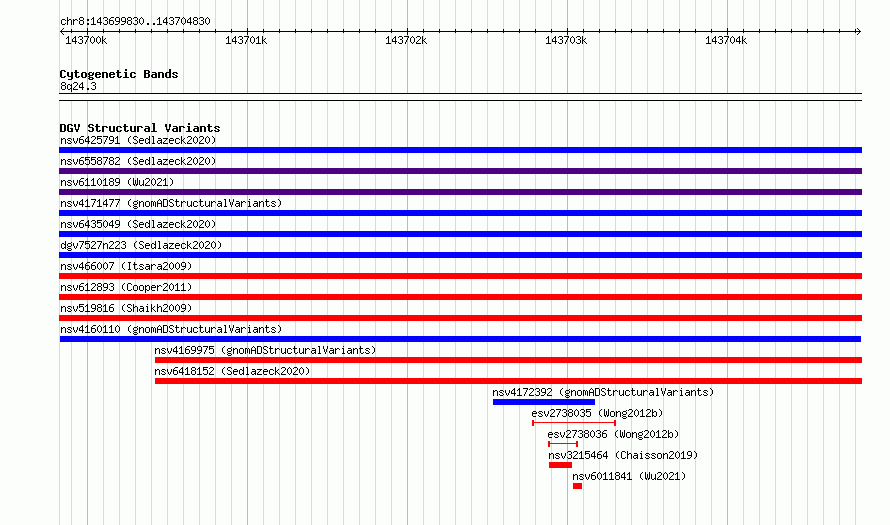890x525 pixels.
Task: Click the 143700k ruler label
Action: click(x=86, y=40)
